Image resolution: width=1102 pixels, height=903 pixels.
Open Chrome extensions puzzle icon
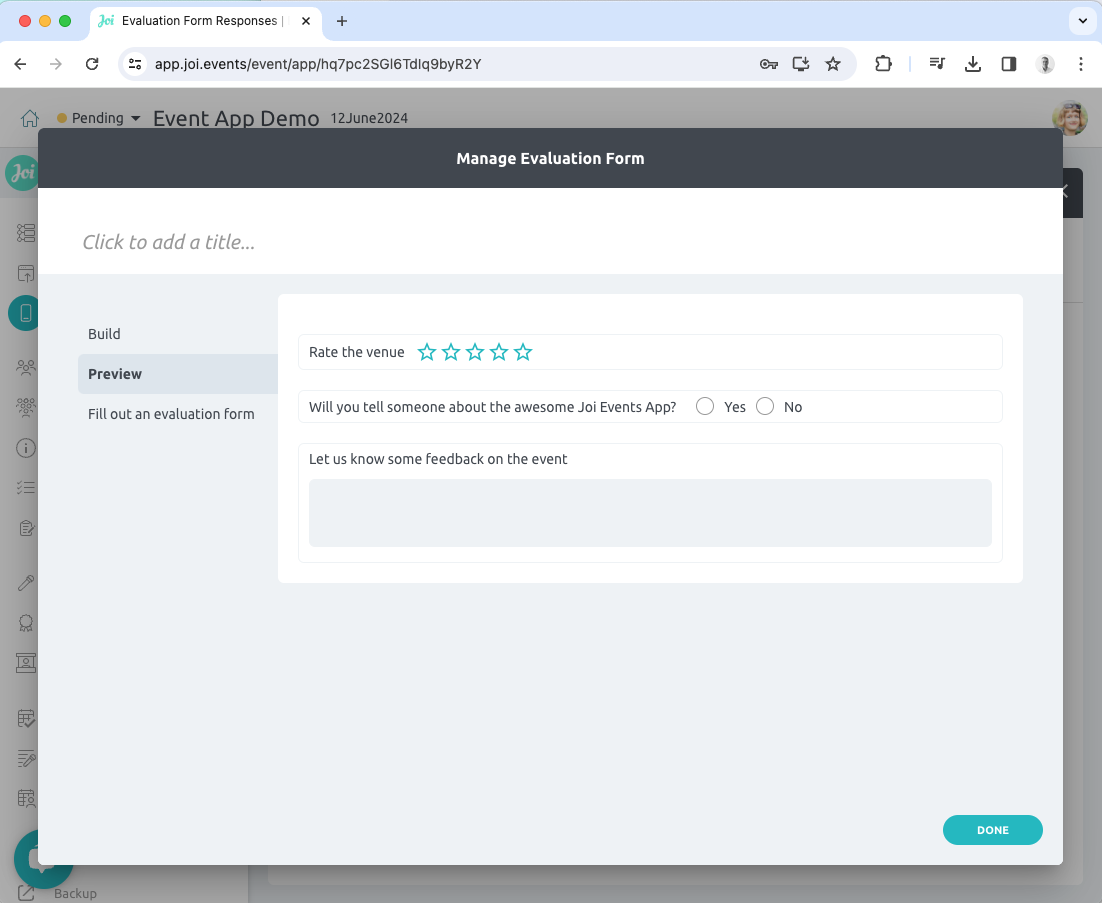[883, 64]
